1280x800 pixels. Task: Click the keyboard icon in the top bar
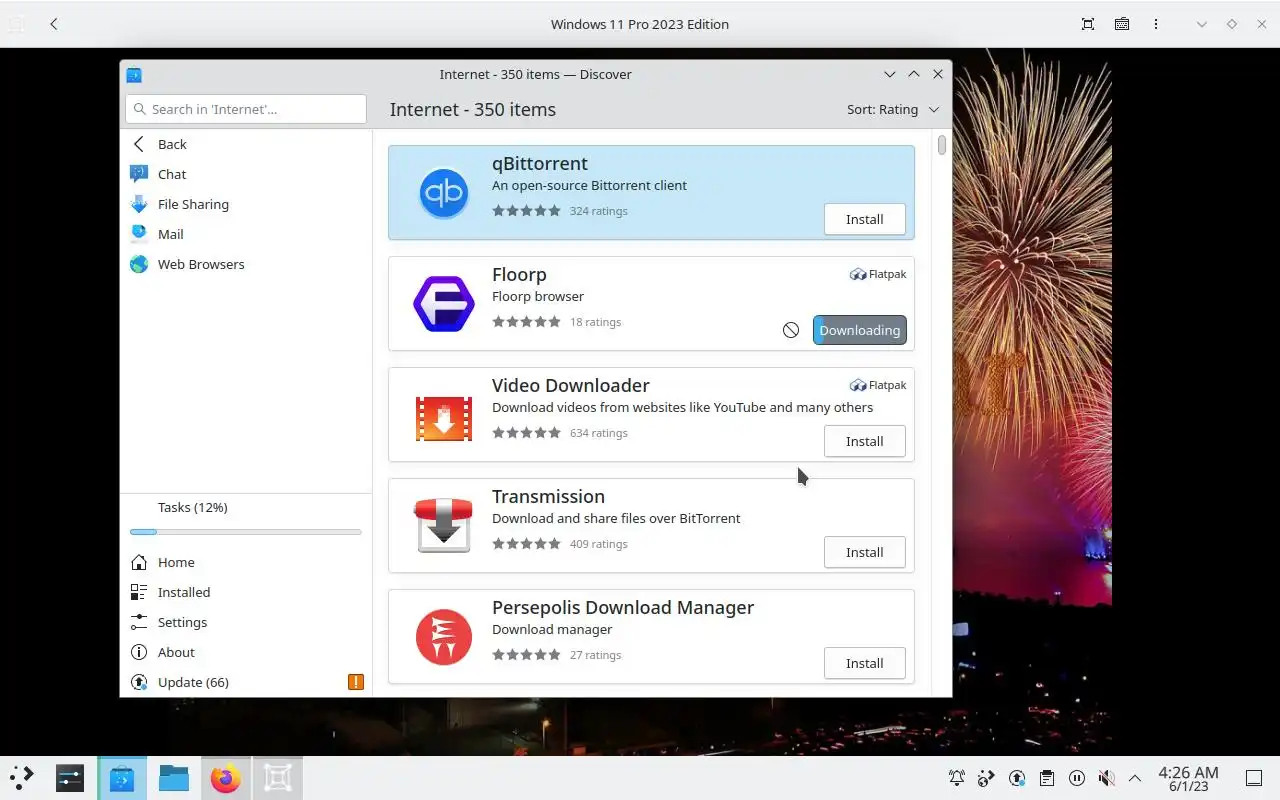[x=1122, y=24]
